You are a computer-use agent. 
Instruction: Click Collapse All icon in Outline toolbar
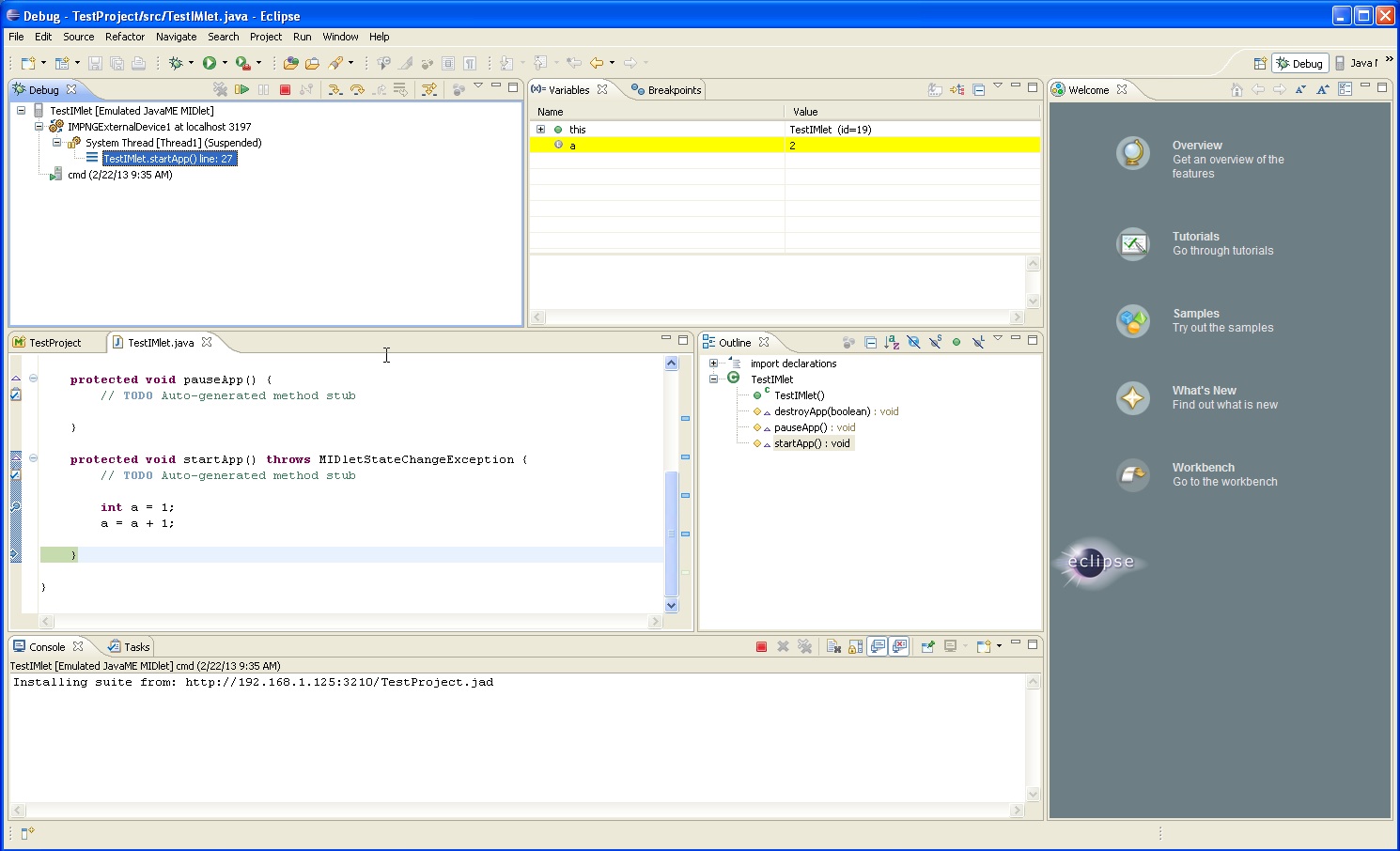click(x=870, y=343)
